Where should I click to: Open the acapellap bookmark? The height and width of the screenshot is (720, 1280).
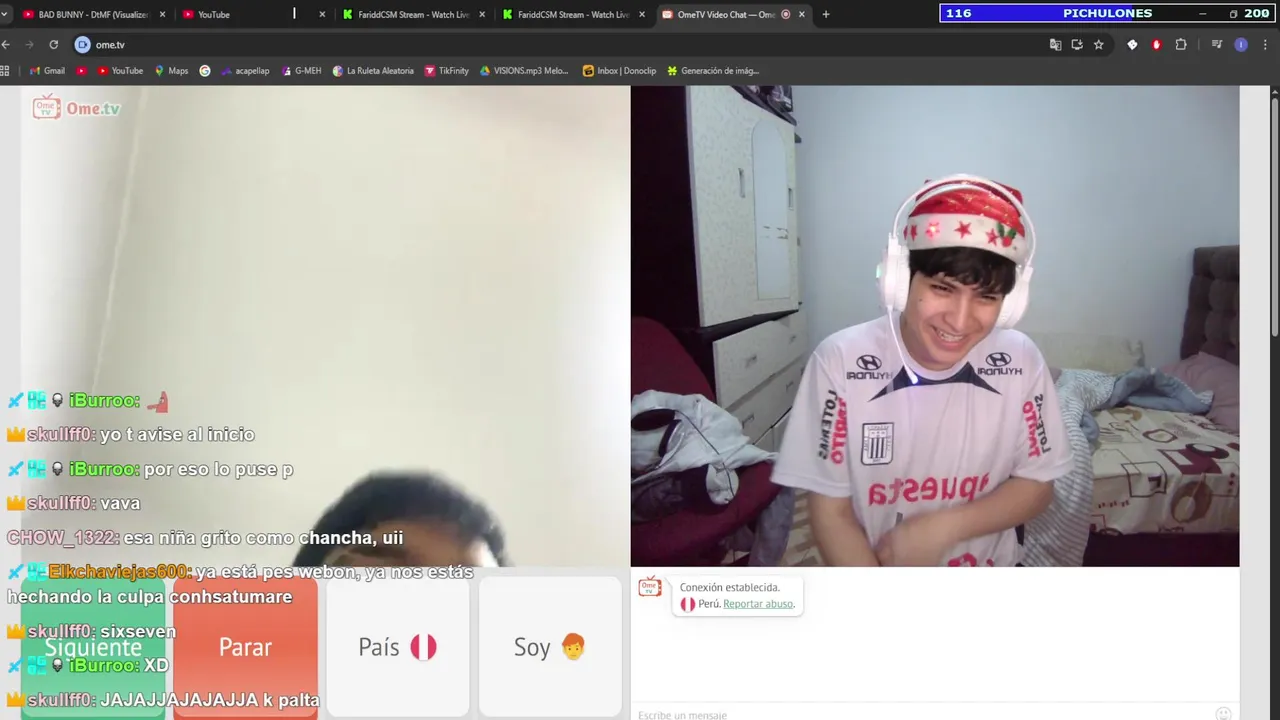(245, 71)
